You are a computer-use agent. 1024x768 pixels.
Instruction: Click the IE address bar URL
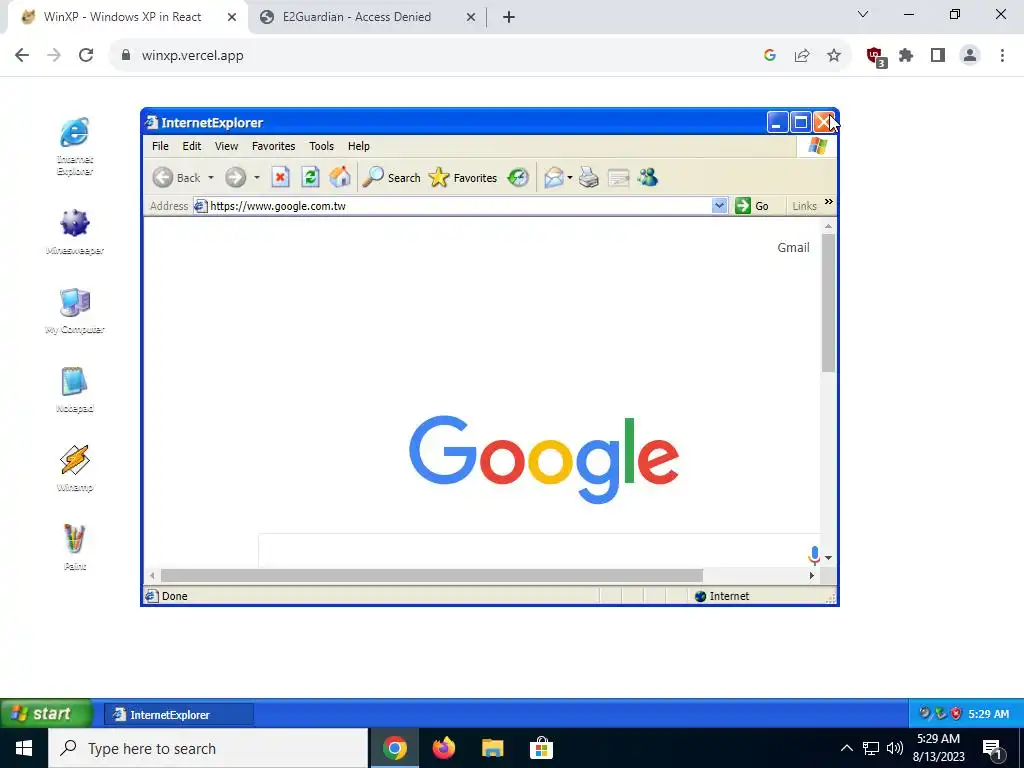tap(278, 206)
